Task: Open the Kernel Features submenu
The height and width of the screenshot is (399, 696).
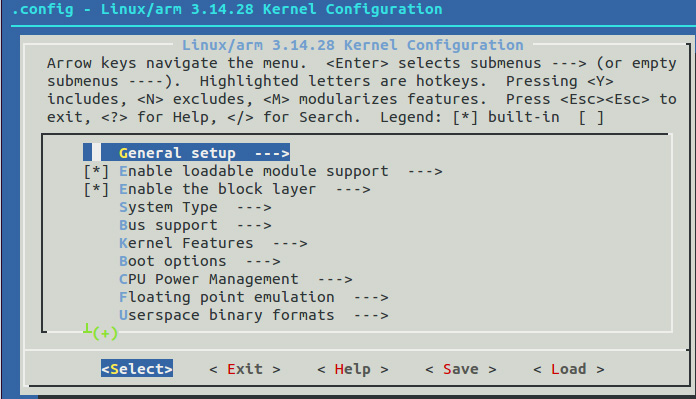Action: tap(213, 243)
